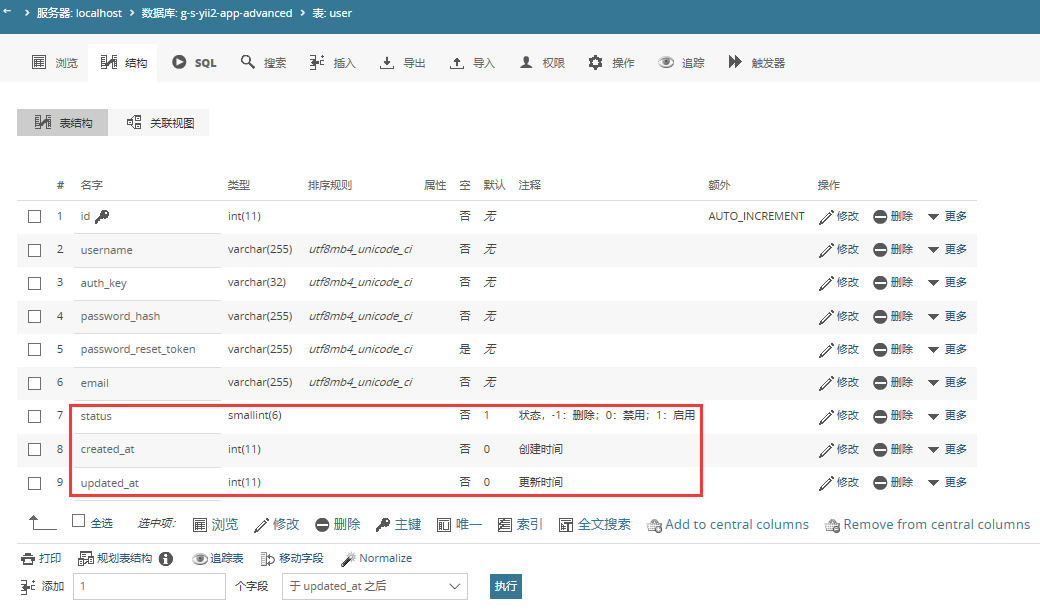
Task: Open the 于 updated_at 之后 position dropdown
Action: click(374, 587)
